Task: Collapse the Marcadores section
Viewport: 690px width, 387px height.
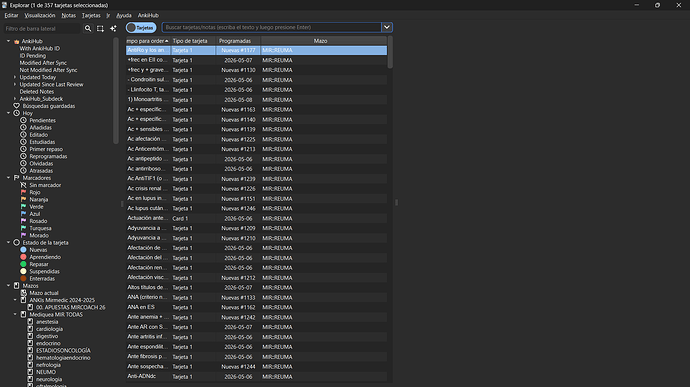Action: coord(8,178)
